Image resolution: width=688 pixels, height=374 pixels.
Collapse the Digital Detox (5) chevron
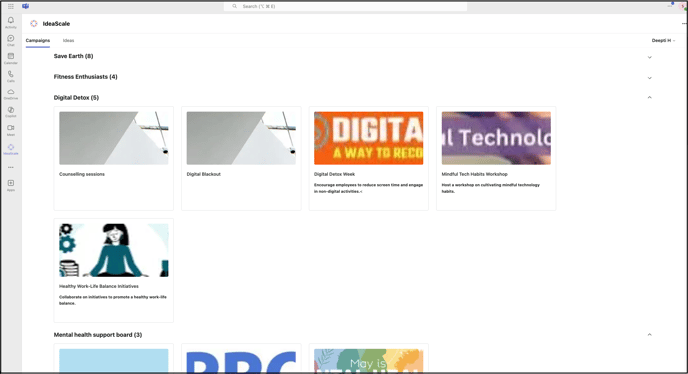[649, 97]
